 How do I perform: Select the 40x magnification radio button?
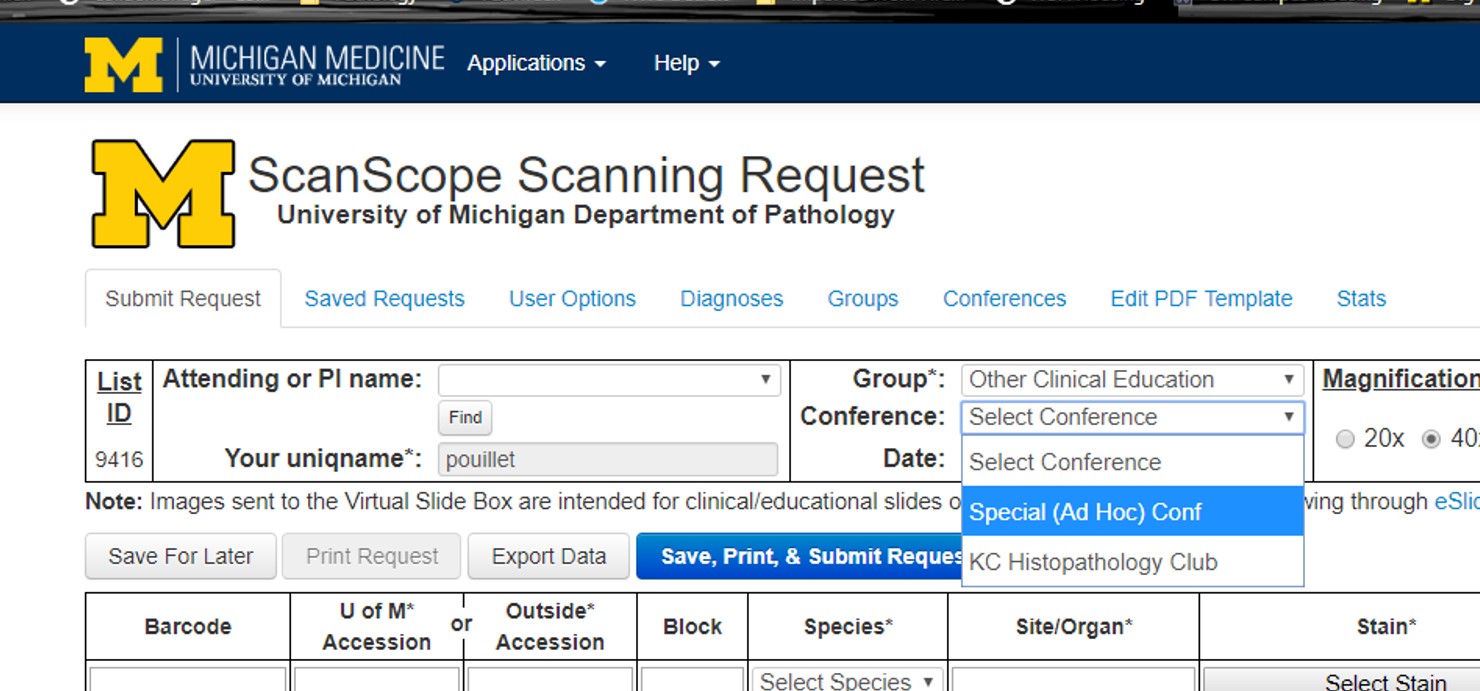[1431, 439]
